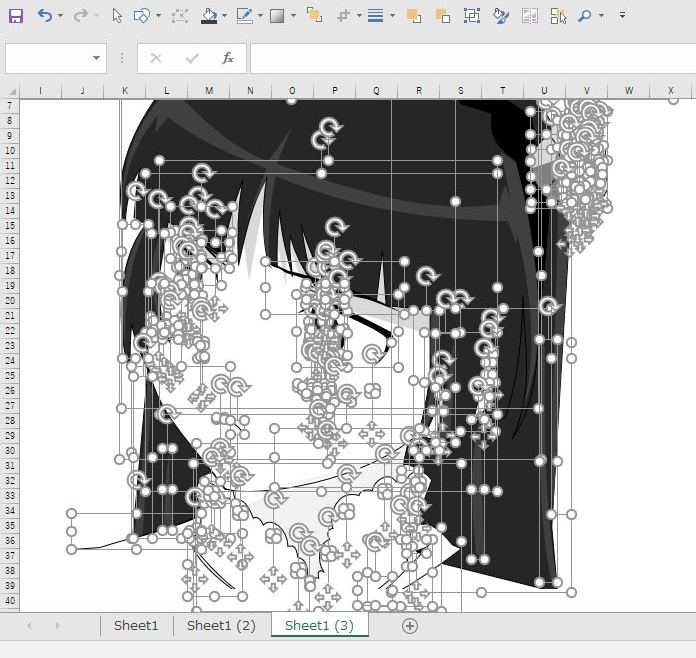Expand the Name Box dropdown arrow
The width and height of the screenshot is (696, 658).
pyautogui.click(x=96, y=58)
